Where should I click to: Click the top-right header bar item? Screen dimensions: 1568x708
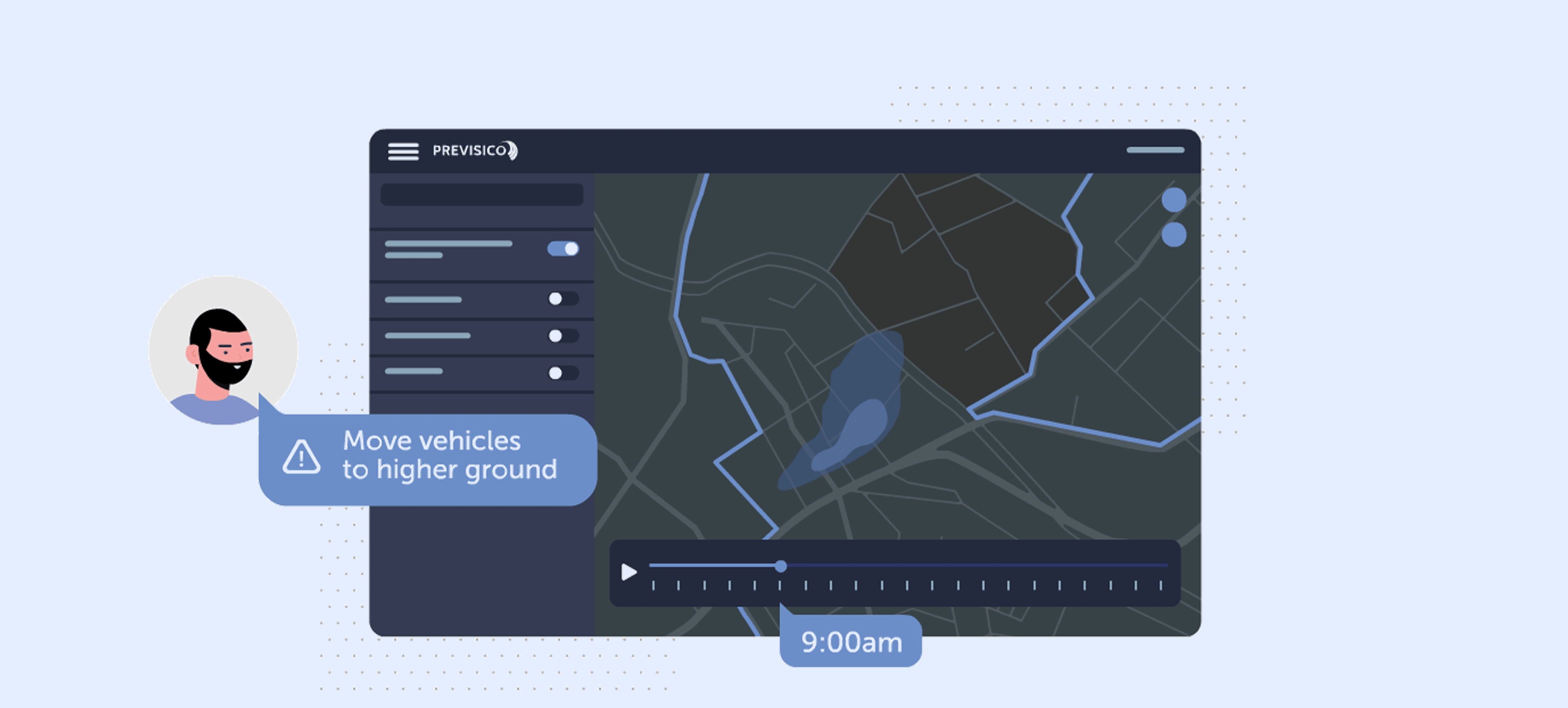tap(1155, 150)
